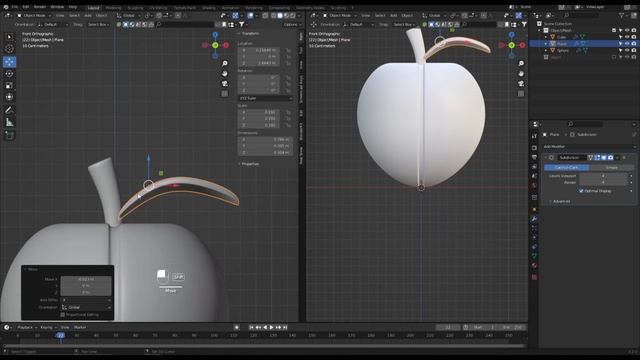
Task: Click green Y axis gizmo ball in left viewport
Action: pyautogui.click(x=216, y=45)
